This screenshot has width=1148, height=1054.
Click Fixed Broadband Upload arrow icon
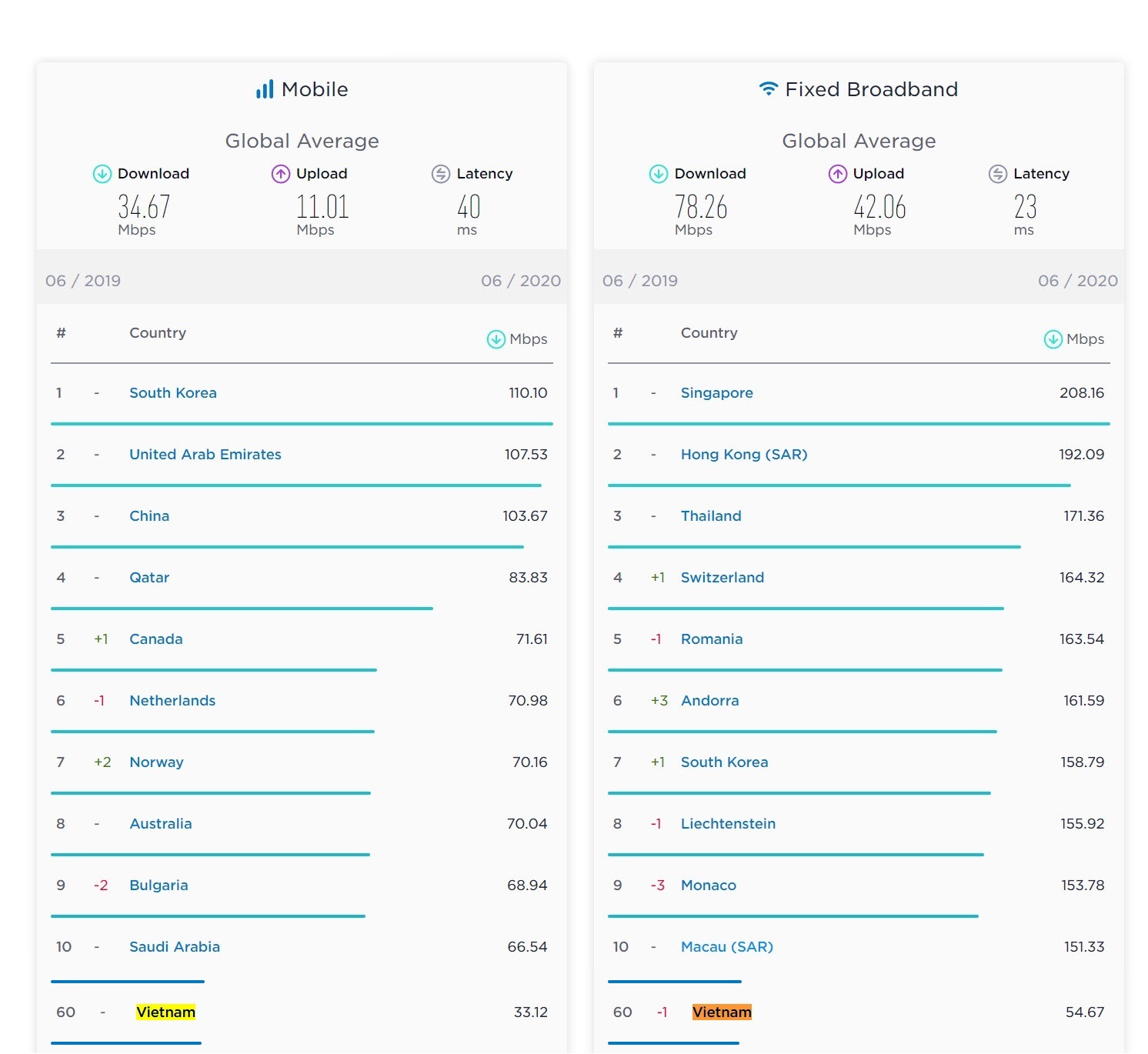838,174
